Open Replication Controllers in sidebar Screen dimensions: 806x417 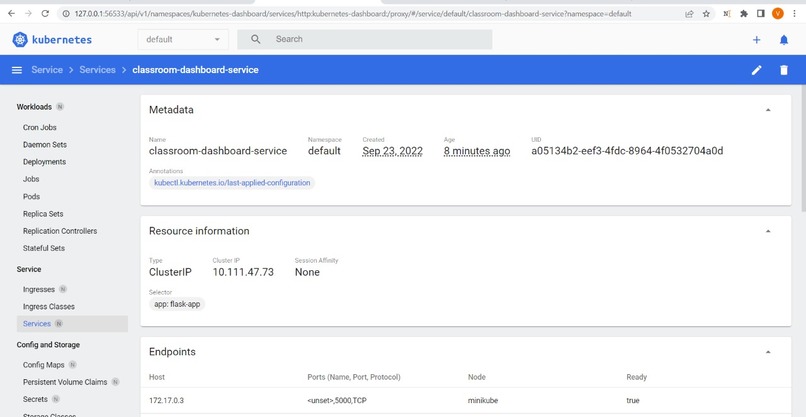(x=60, y=231)
